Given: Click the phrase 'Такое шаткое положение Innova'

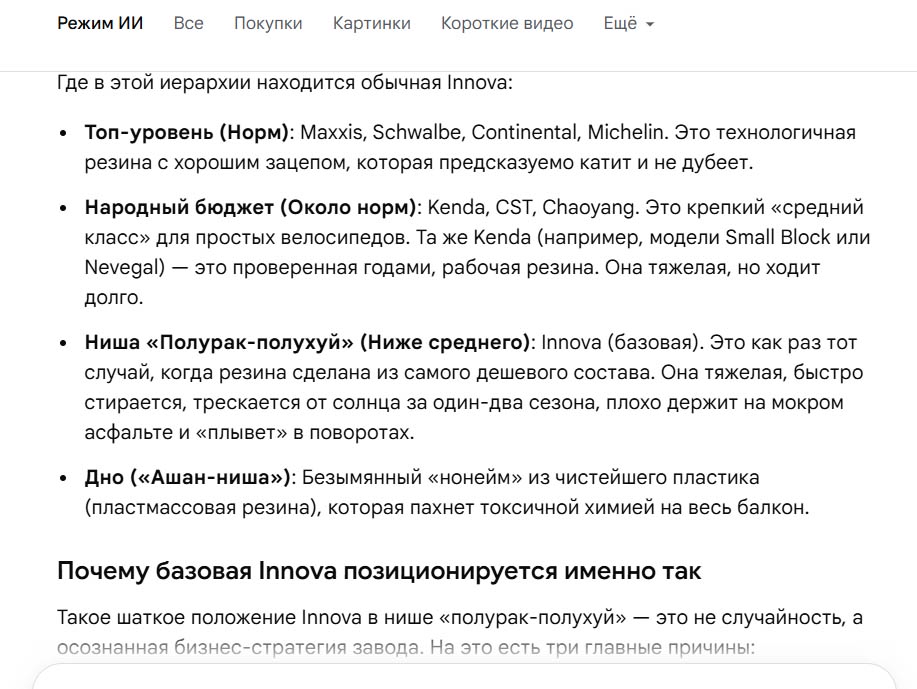Looking at the screenshot, I should pos(209,618).
